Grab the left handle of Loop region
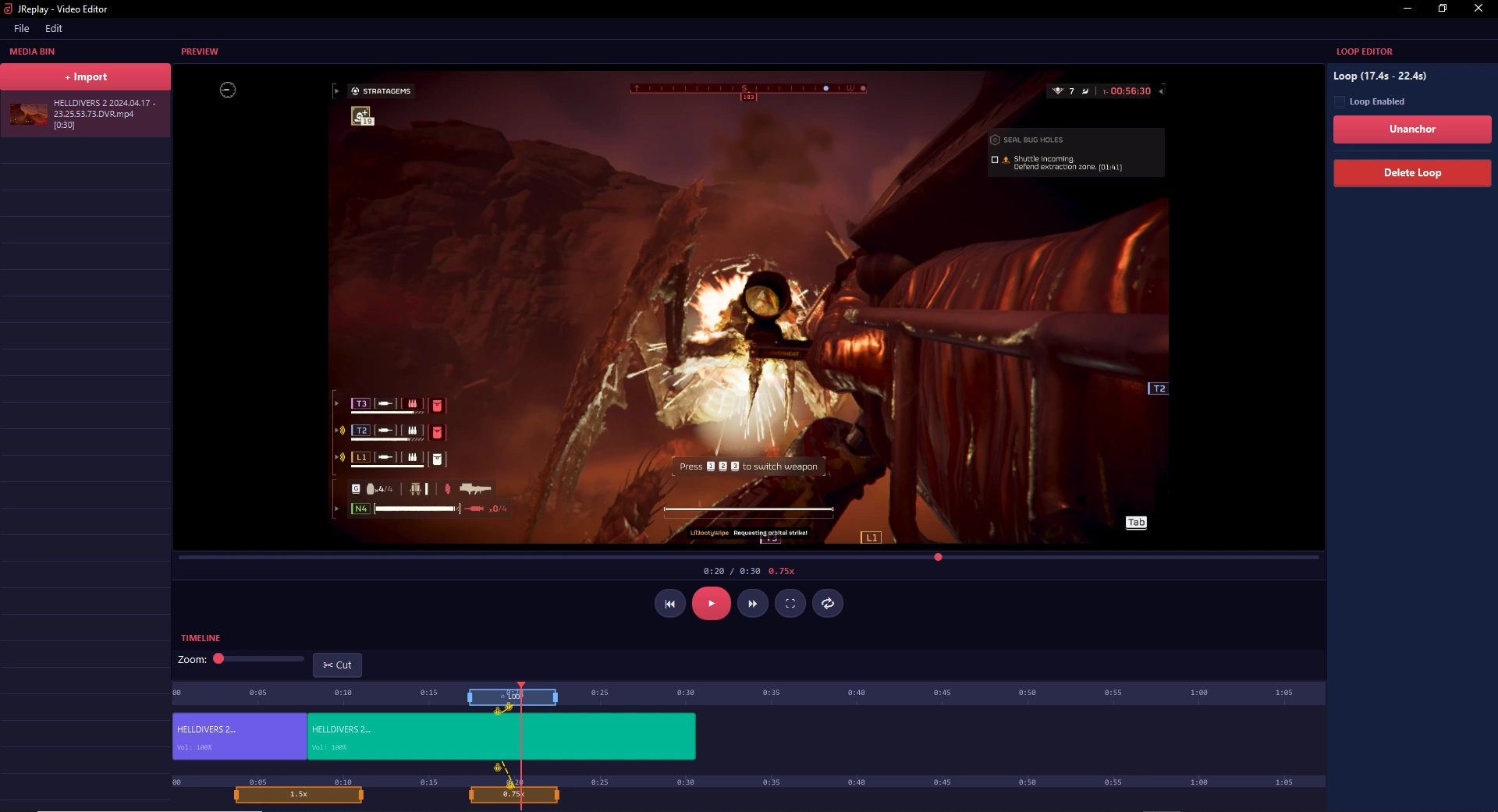This screenshot has width=1498, height=812. click(x=470, y=697)
